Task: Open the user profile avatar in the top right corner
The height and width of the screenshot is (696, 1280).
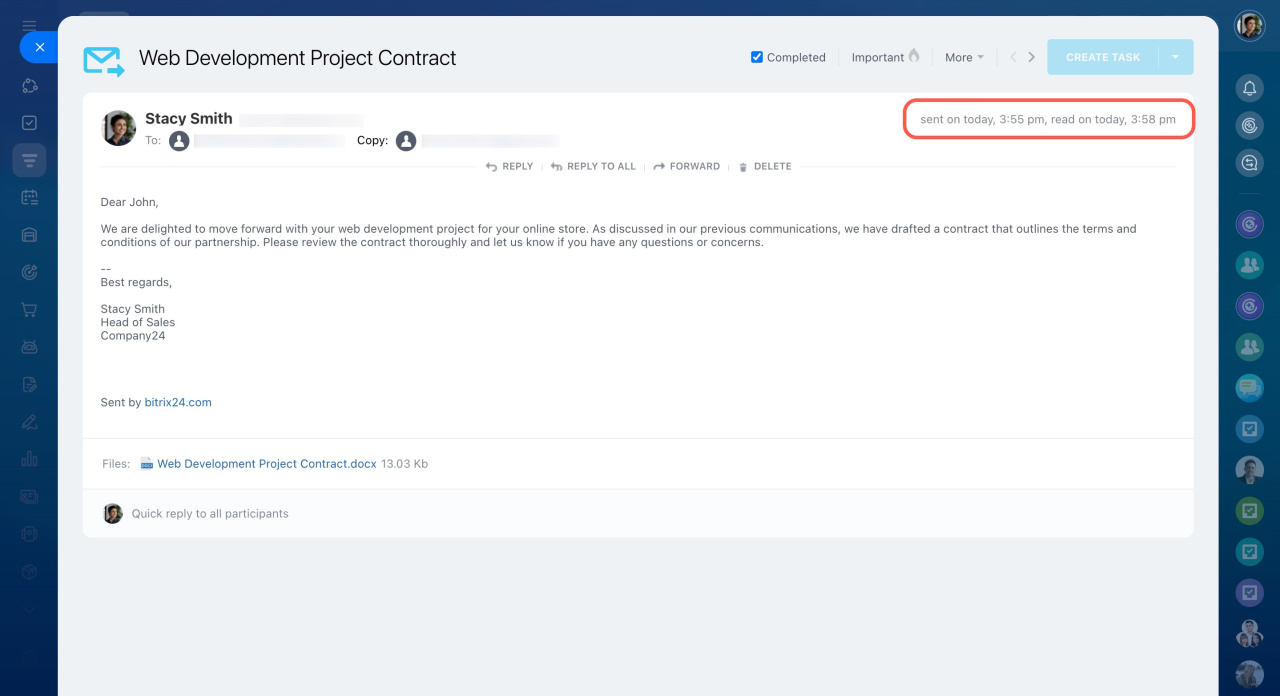Action: pos(1249,26)
